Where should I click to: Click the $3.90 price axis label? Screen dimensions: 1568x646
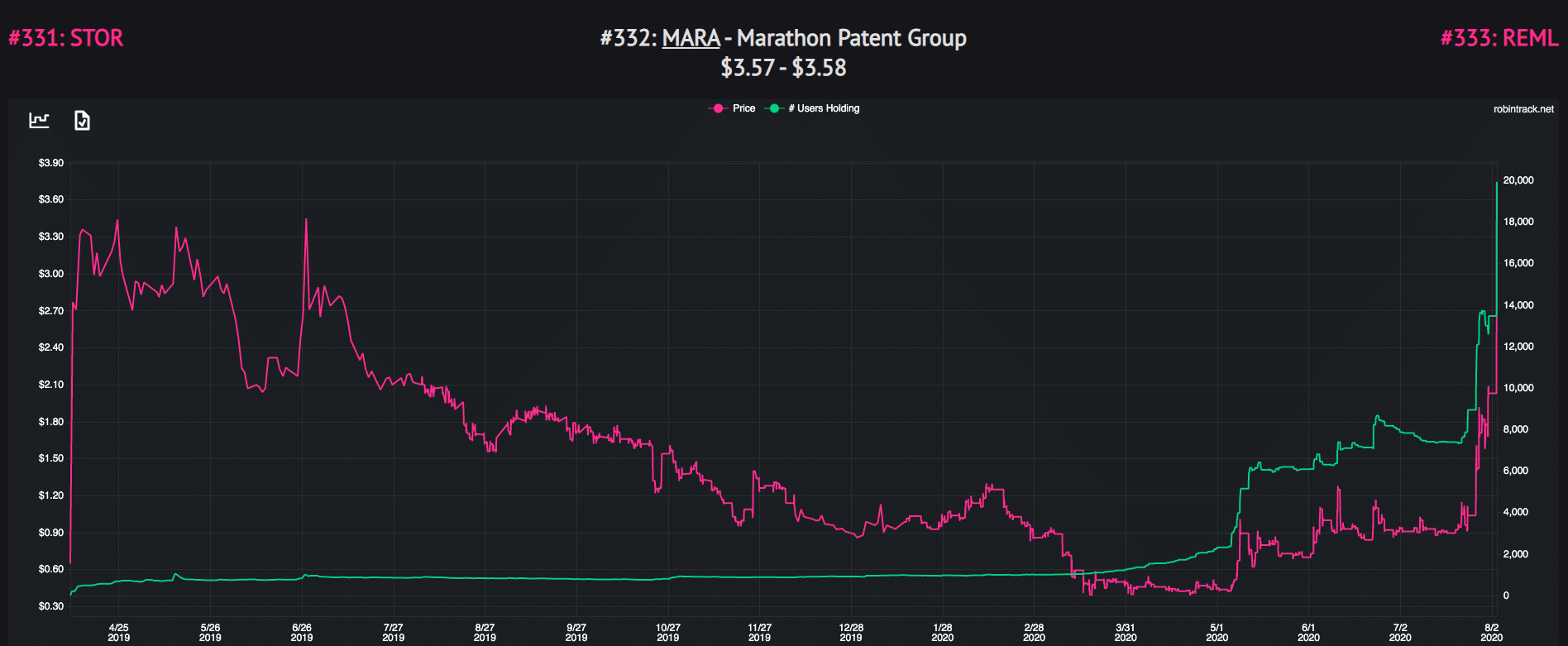click(x=51, y=163)
